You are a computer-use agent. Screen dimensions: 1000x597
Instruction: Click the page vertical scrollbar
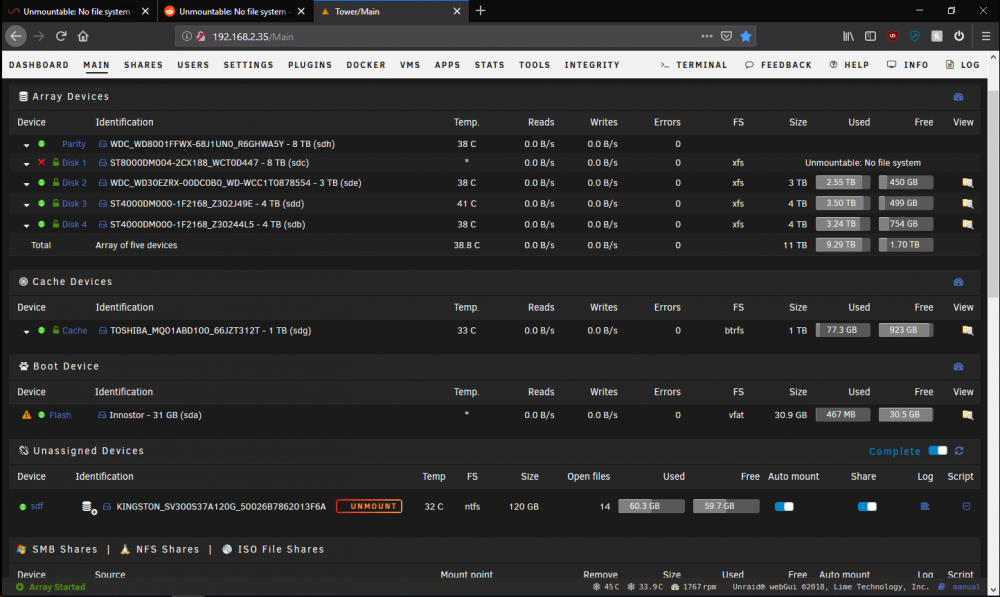click(993, 194)
